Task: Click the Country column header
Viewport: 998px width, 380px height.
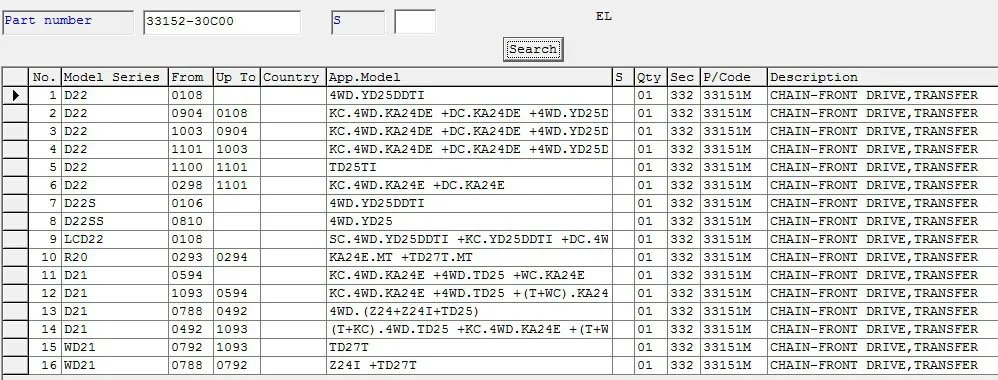Action: point(293,77)
